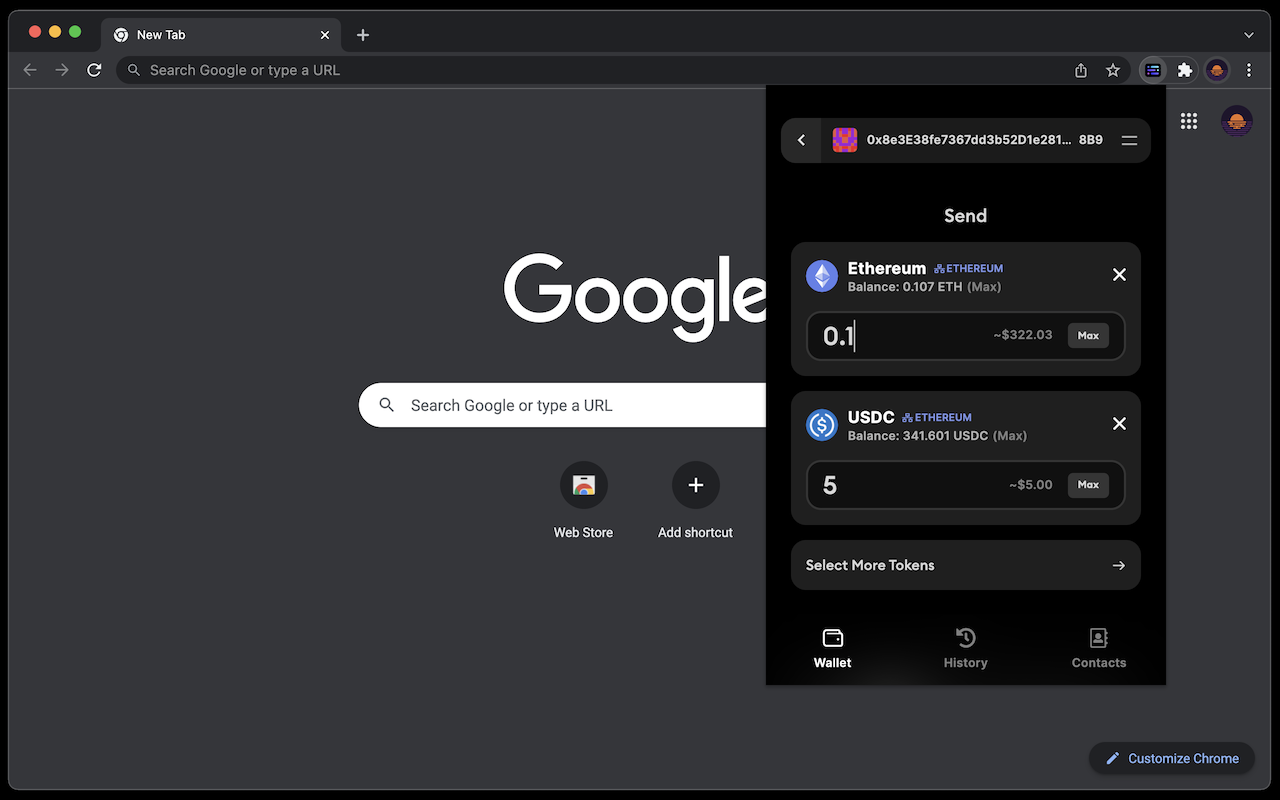1280x800 pixels.
Task: Remove the USDC token row
Action: tap(1119, 423)
